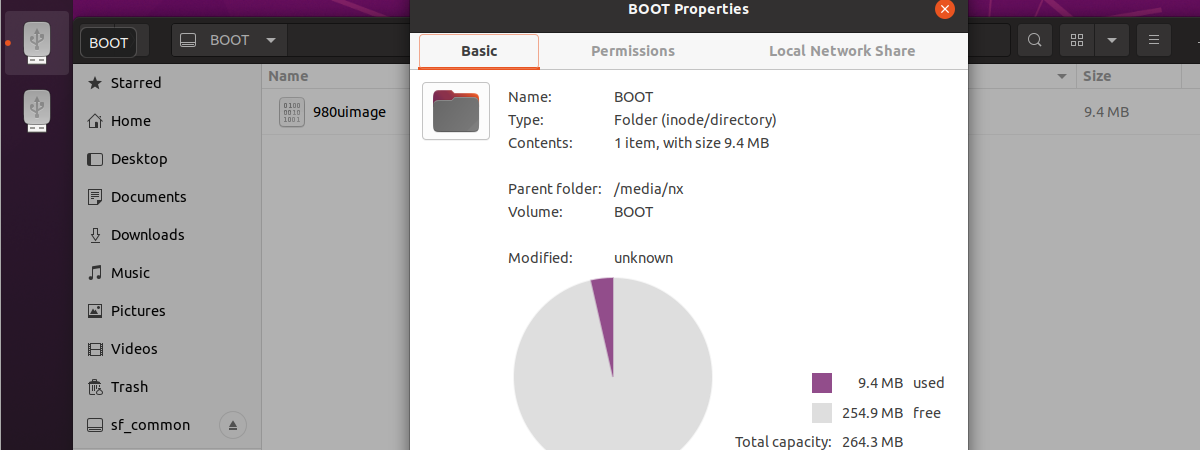Click the disk usage pie chart
The image size is (1200, 450).
tap(612, 365)
